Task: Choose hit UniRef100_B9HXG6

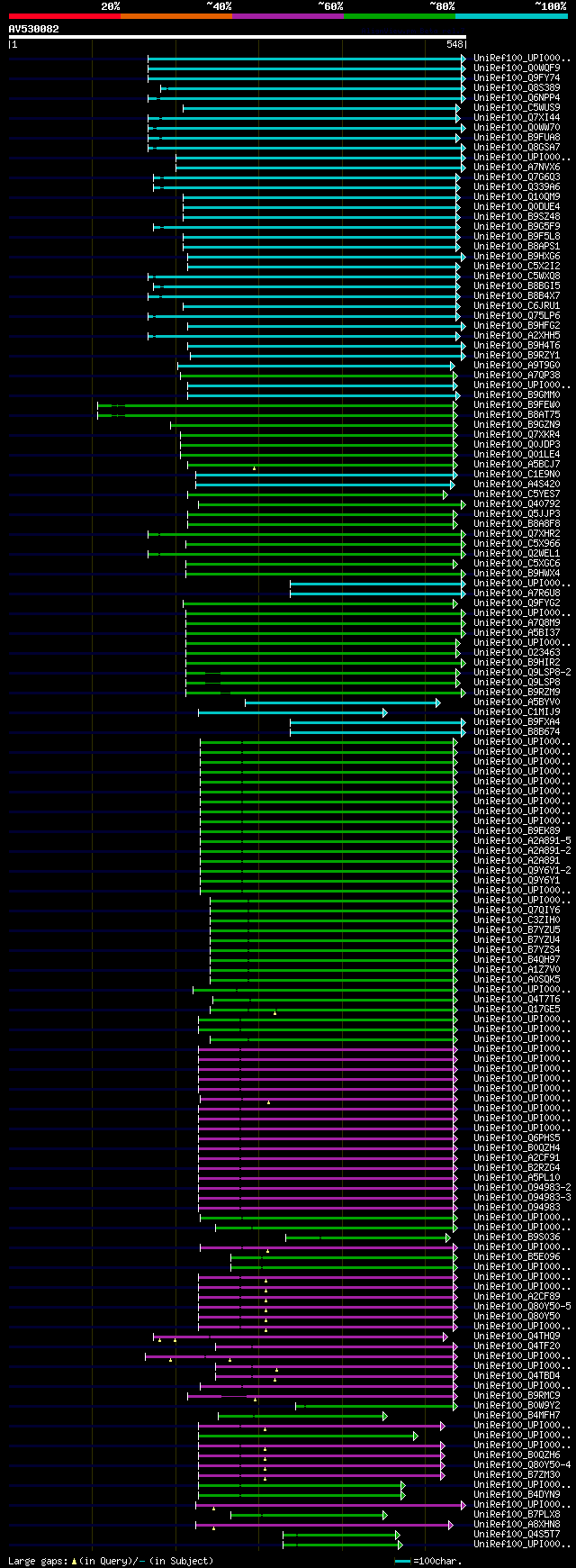Action: coord(517,257)
